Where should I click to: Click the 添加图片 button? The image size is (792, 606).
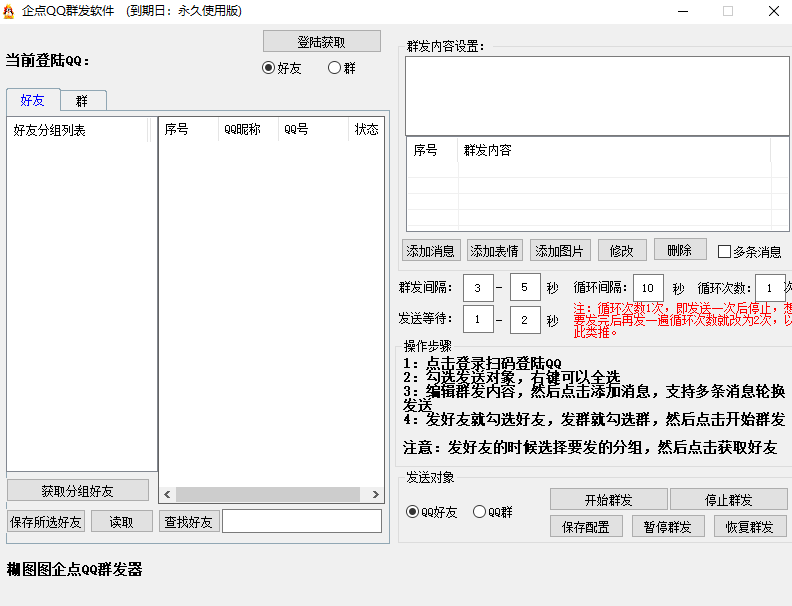point(560,250)
